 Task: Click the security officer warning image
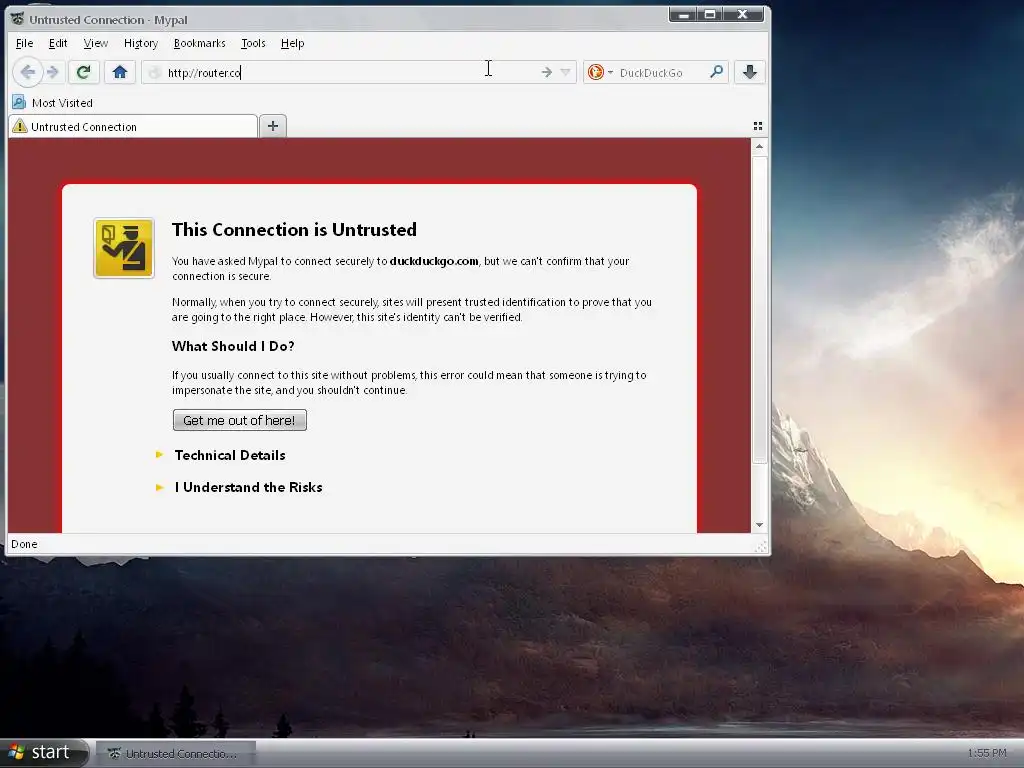pyautogui.click(x=123, y=248)
